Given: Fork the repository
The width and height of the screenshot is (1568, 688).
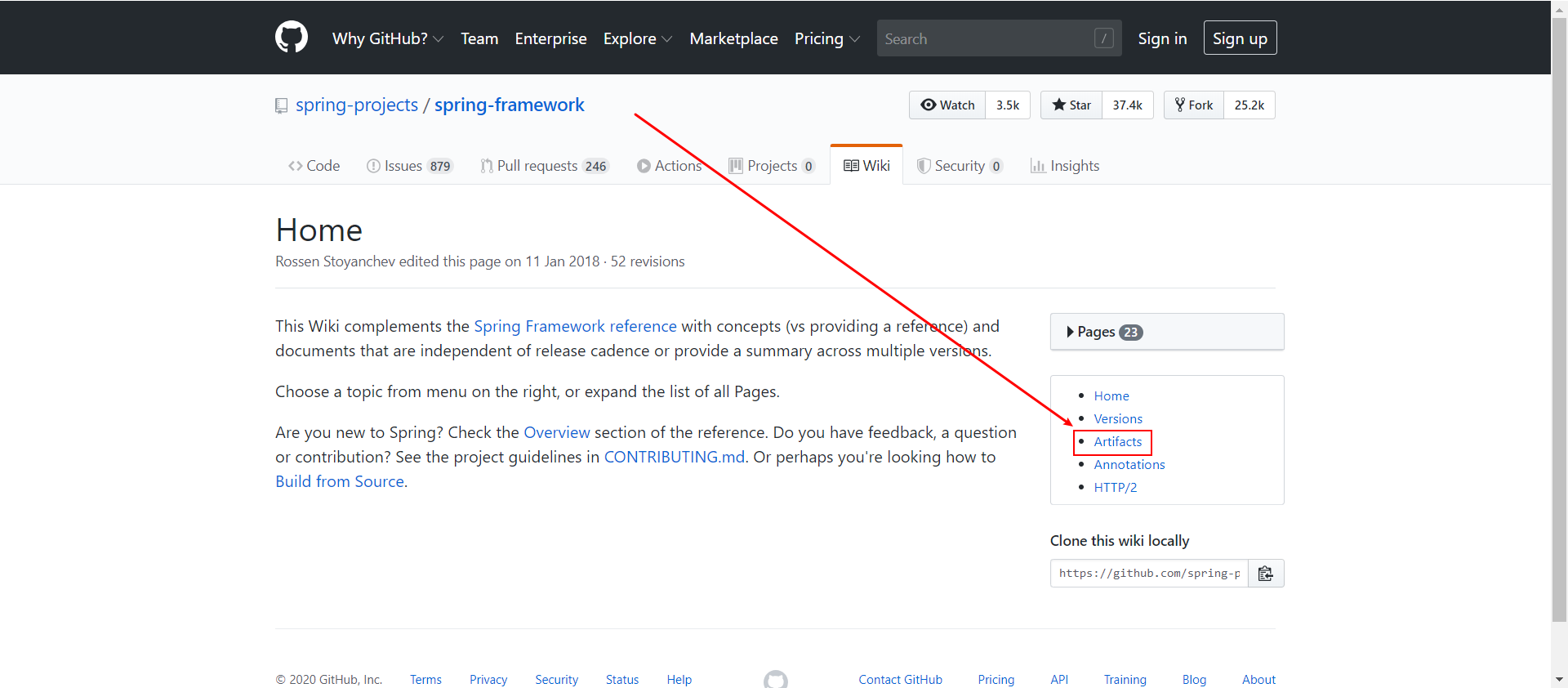Looking at the screenshot, I should point(1194,105).
